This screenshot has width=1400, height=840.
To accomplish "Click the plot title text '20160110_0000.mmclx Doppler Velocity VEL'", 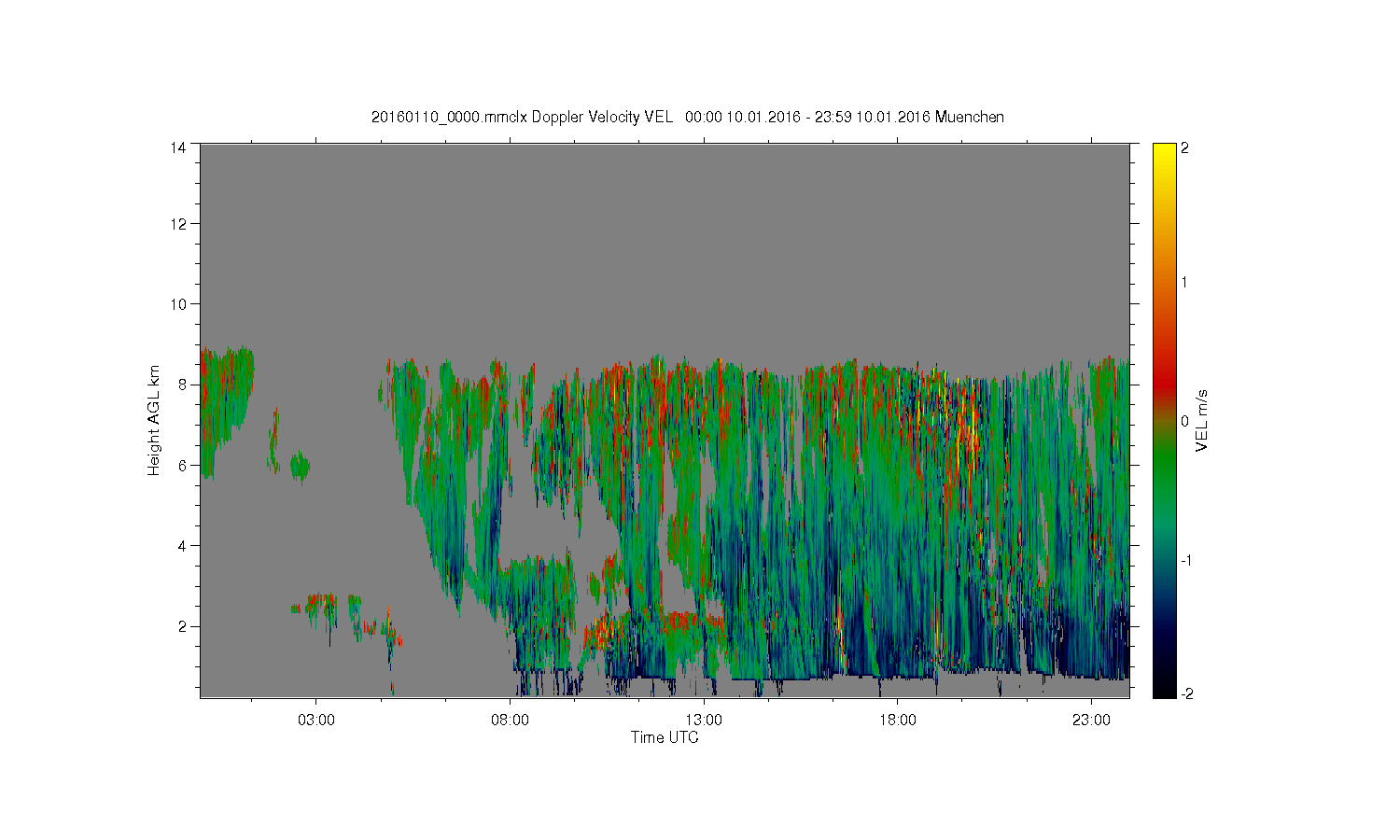I will click(x=522, y=118).
